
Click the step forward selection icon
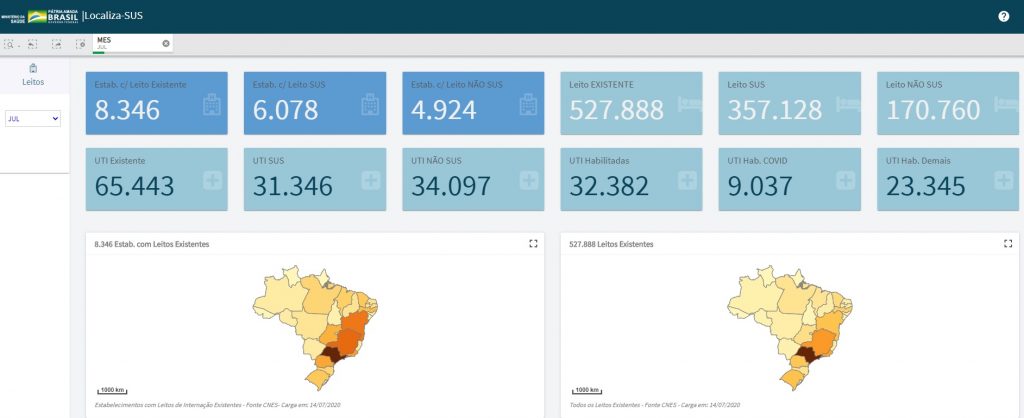(x=57, y=44)
